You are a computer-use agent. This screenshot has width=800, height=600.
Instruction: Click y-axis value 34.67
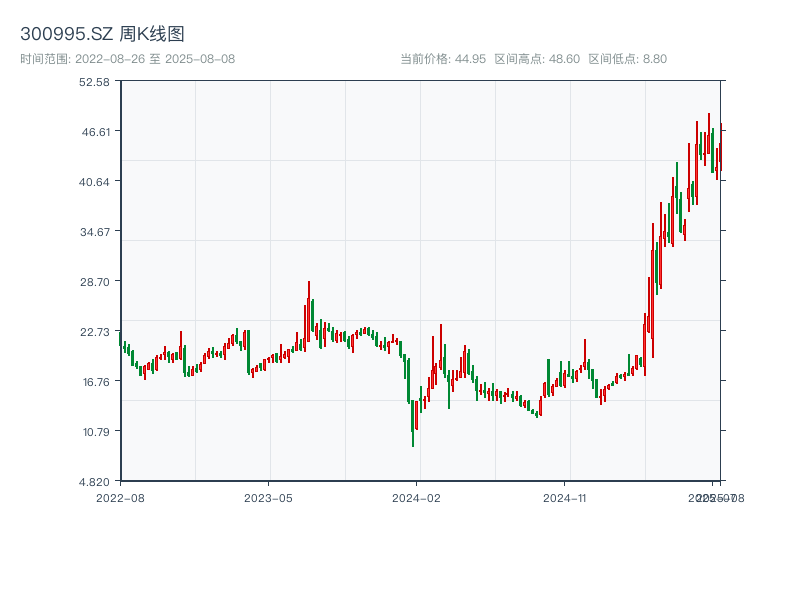coord(95,232)
